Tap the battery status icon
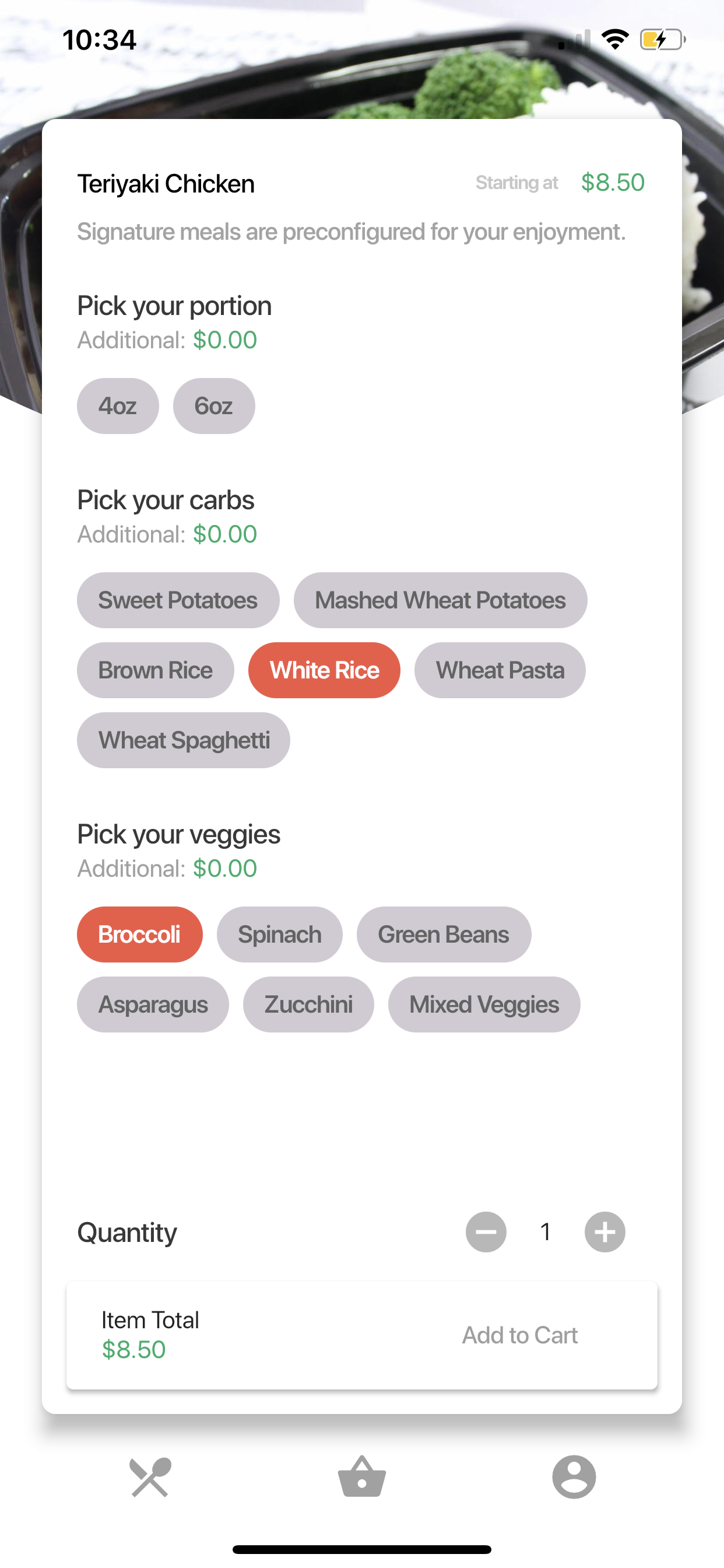Viewport: 724px width, 1568px height. (x=663, y=40)
